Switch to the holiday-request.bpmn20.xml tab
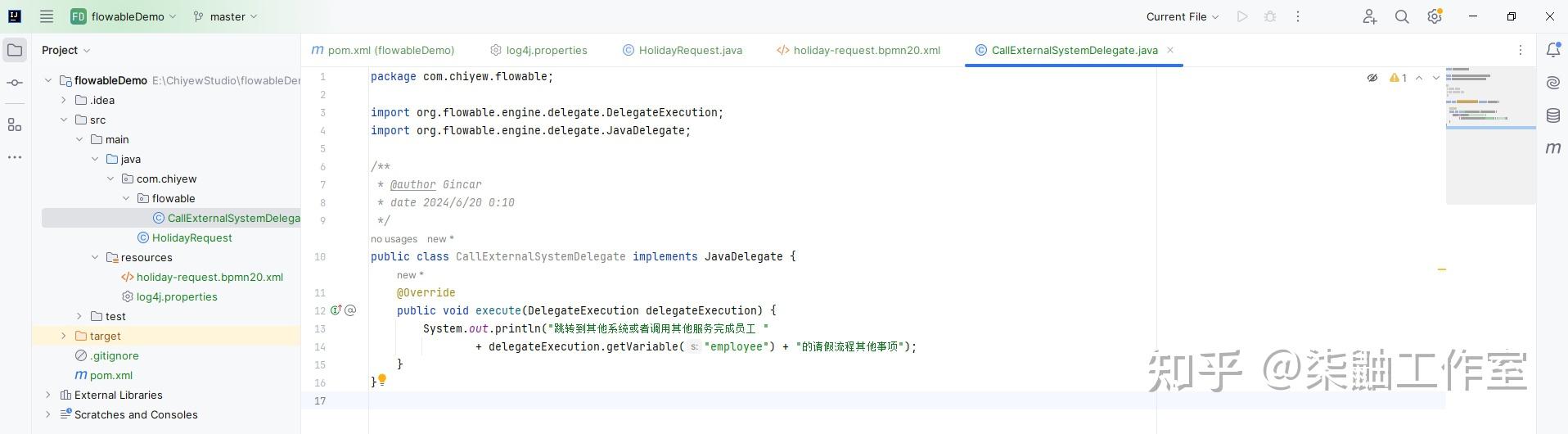The height and width of the screenshot is (434, 1568). 858,50
